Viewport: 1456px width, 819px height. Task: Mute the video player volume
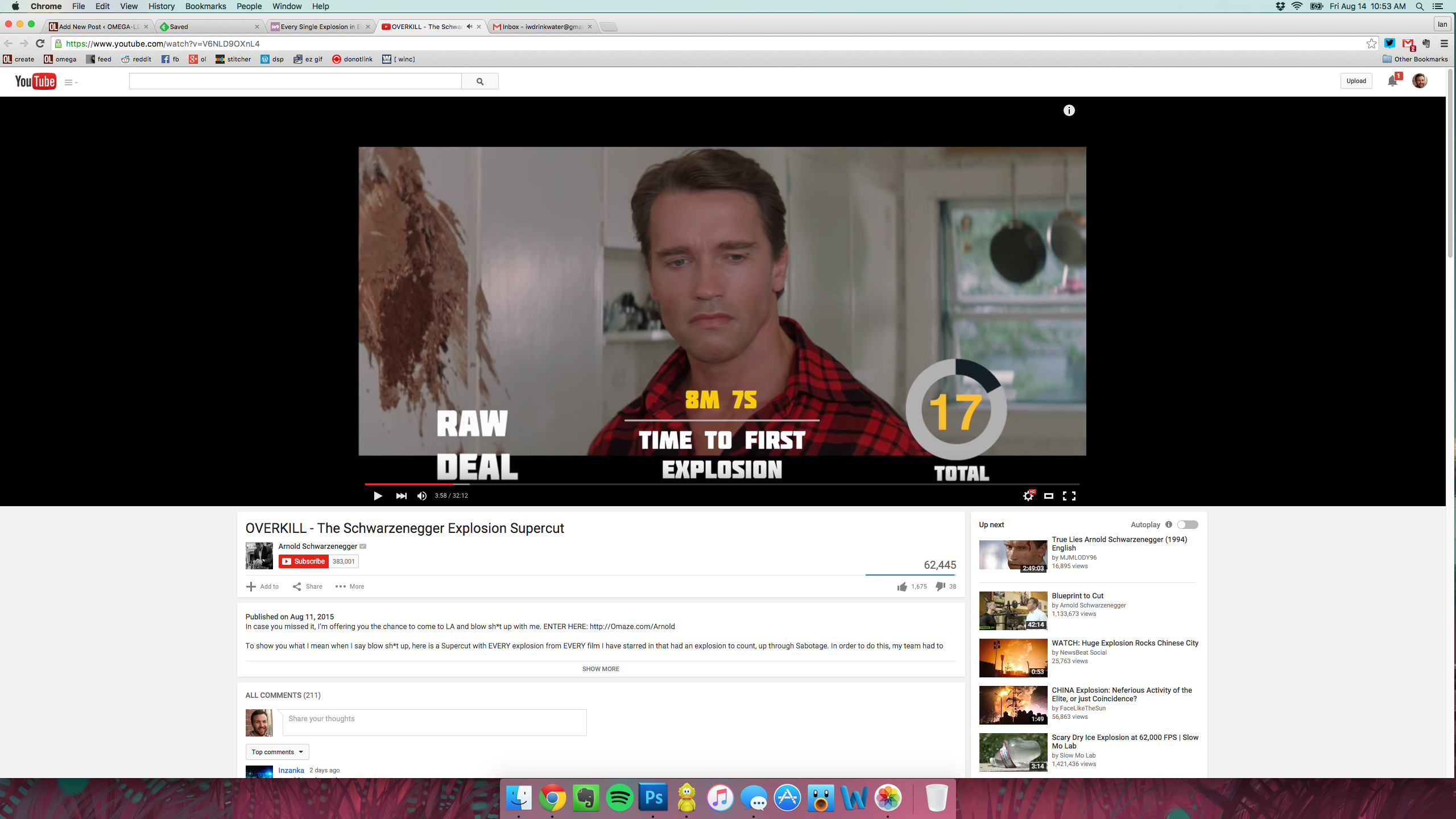[x=421, y=496]
